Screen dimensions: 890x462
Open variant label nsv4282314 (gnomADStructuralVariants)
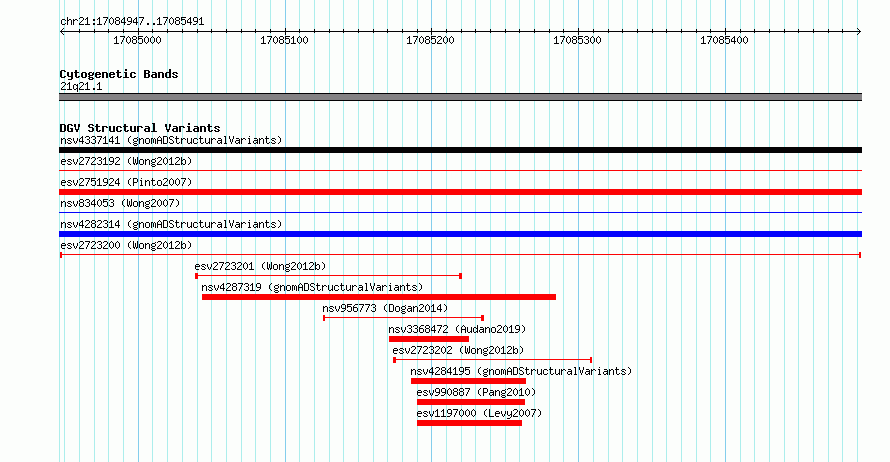point(171,224)
